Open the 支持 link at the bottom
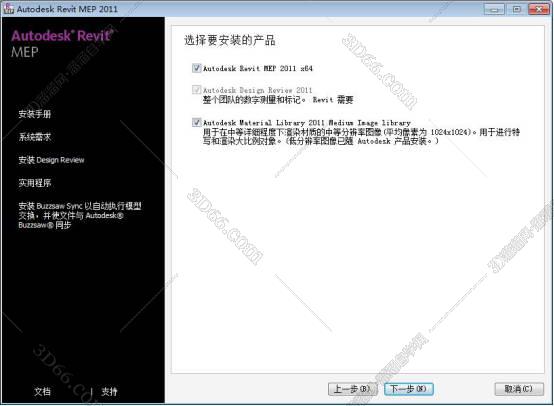 pos(109,392)
